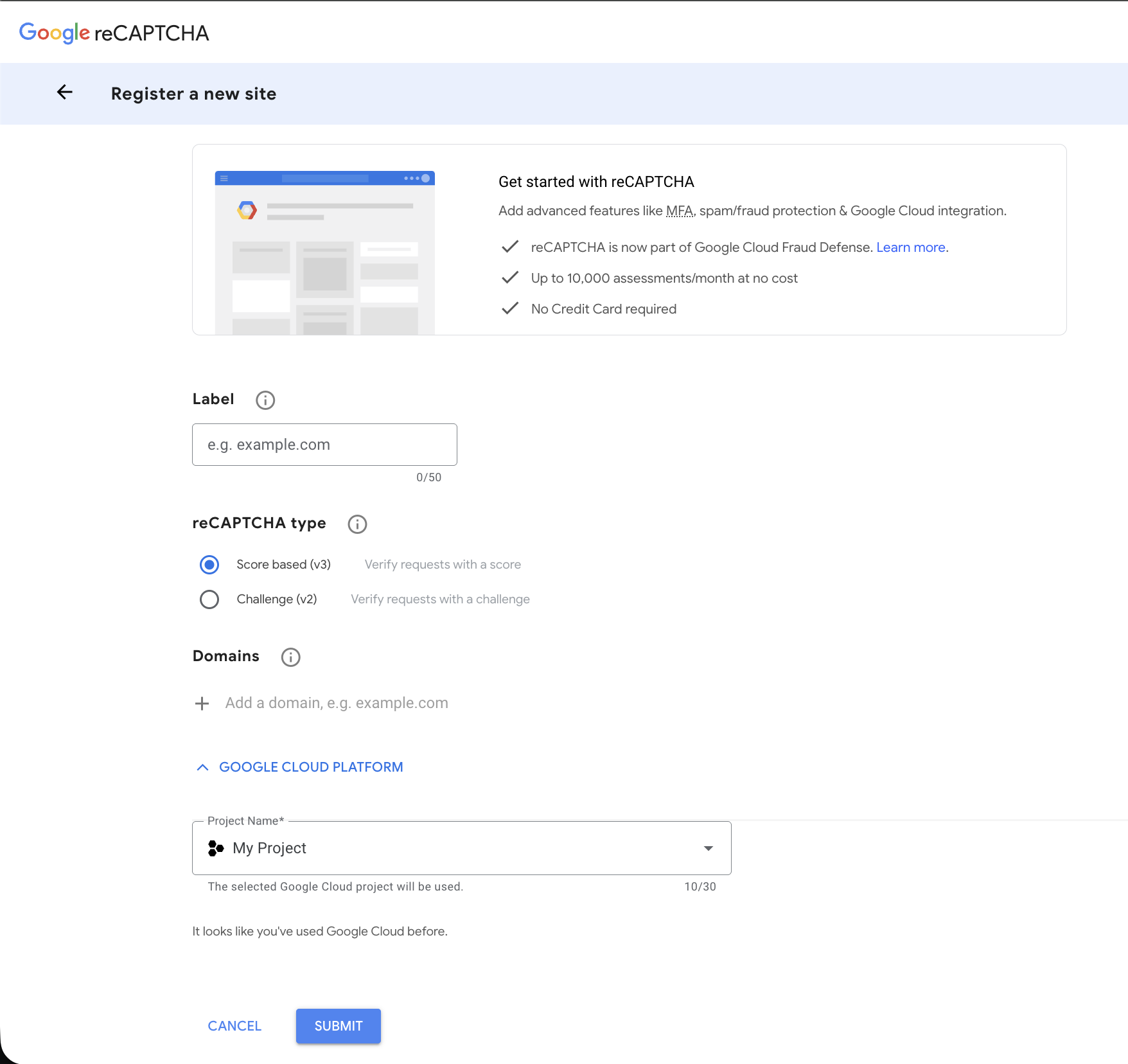Click the Learn more link
Image resolution: width=1128 pixels, height=1064 pixels.
click(x=911, y=247)
